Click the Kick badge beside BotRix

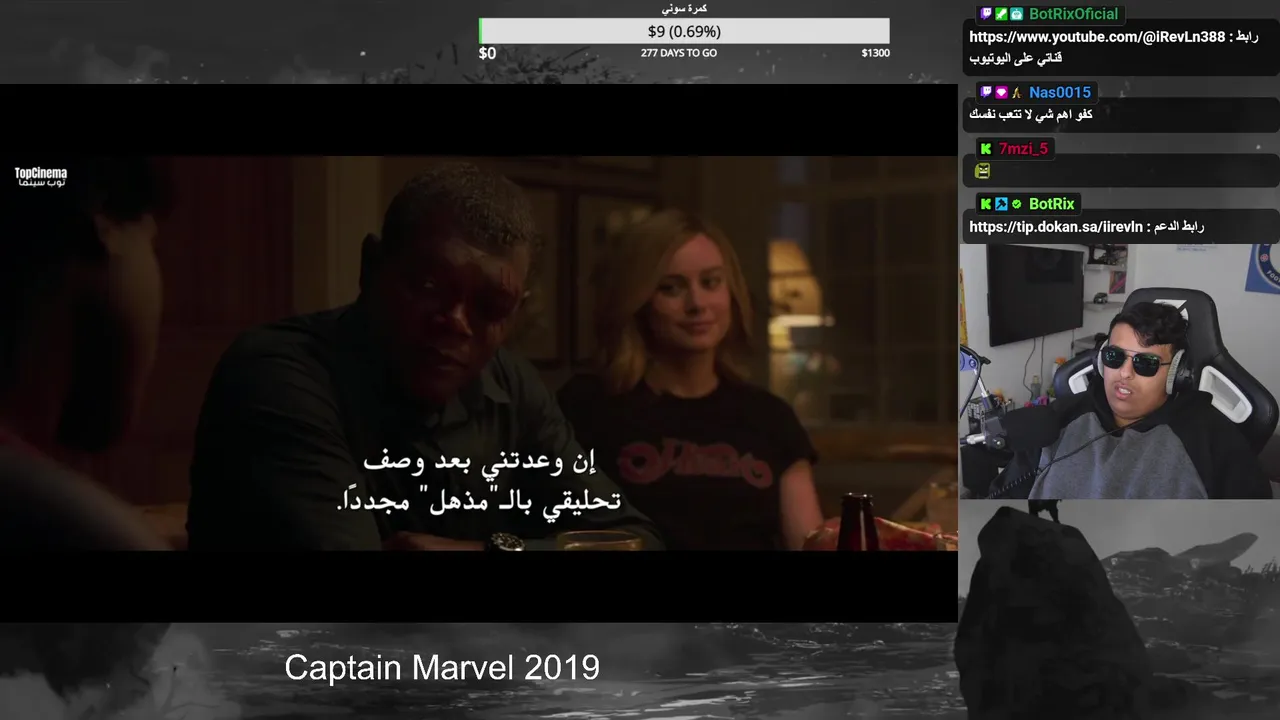(x=986, y=204)
